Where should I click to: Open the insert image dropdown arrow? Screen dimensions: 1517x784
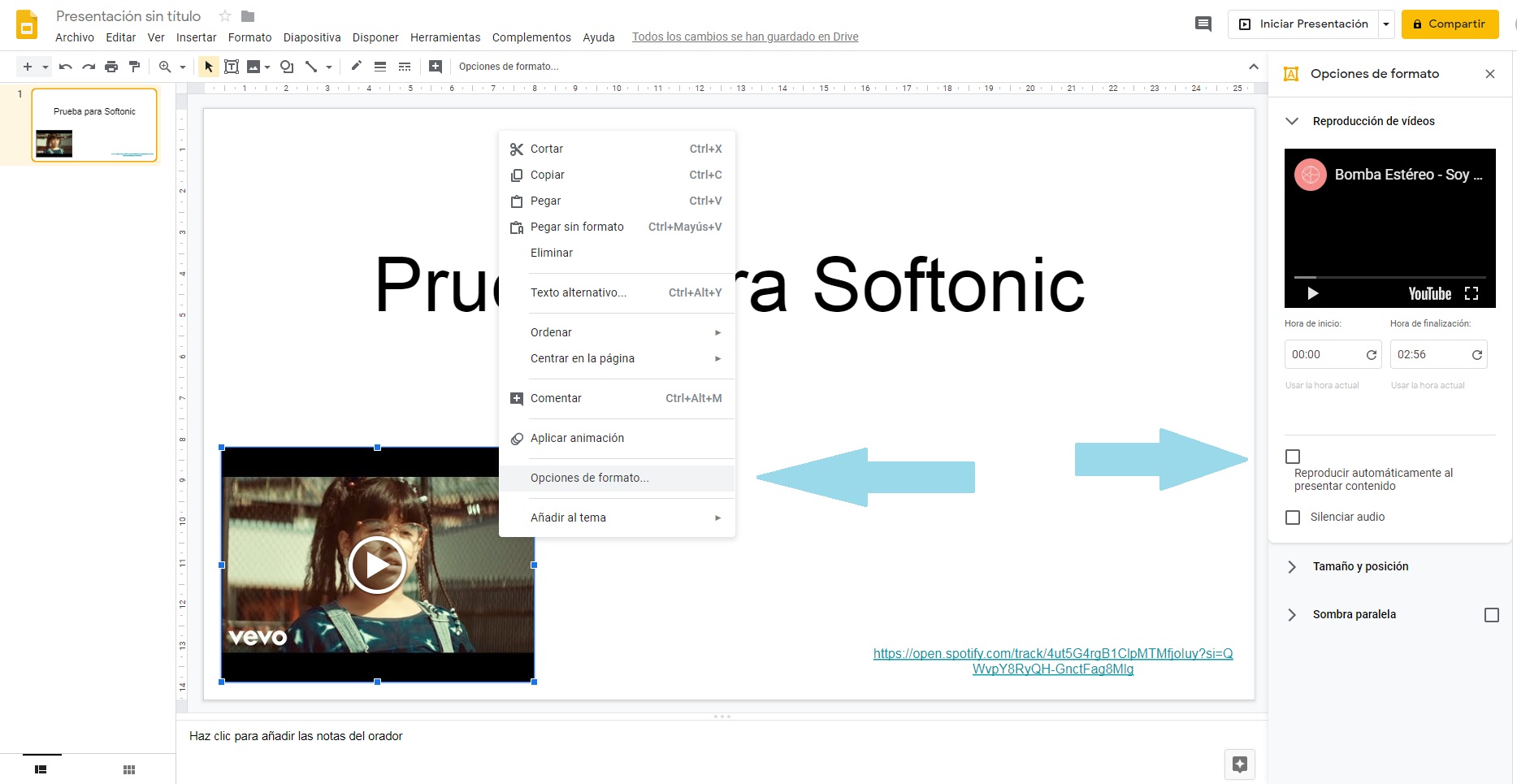[x=267, y=67]
